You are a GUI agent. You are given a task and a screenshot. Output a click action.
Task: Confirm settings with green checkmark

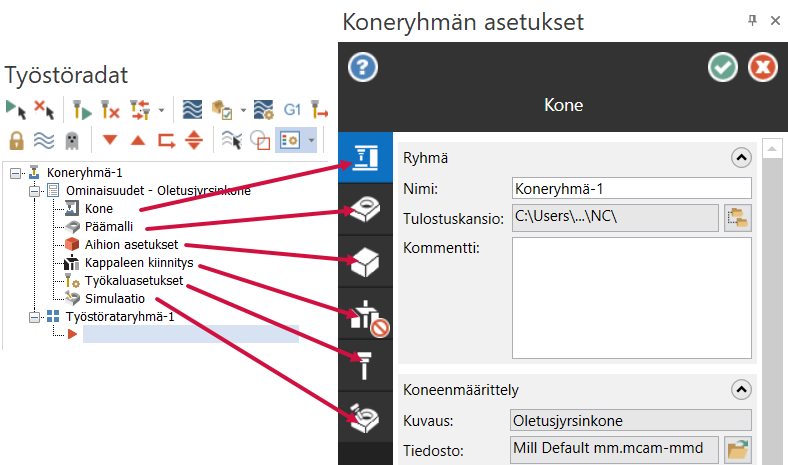click(x=723, y=67)
